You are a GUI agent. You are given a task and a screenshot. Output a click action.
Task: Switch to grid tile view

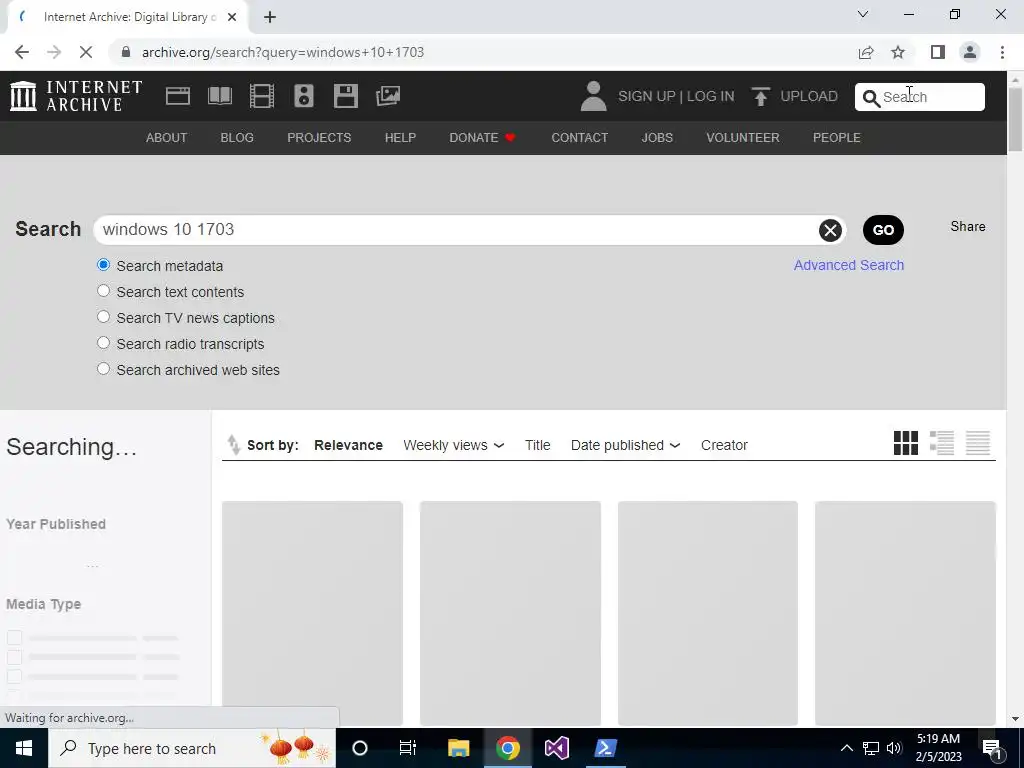click(x=906, y=443)
